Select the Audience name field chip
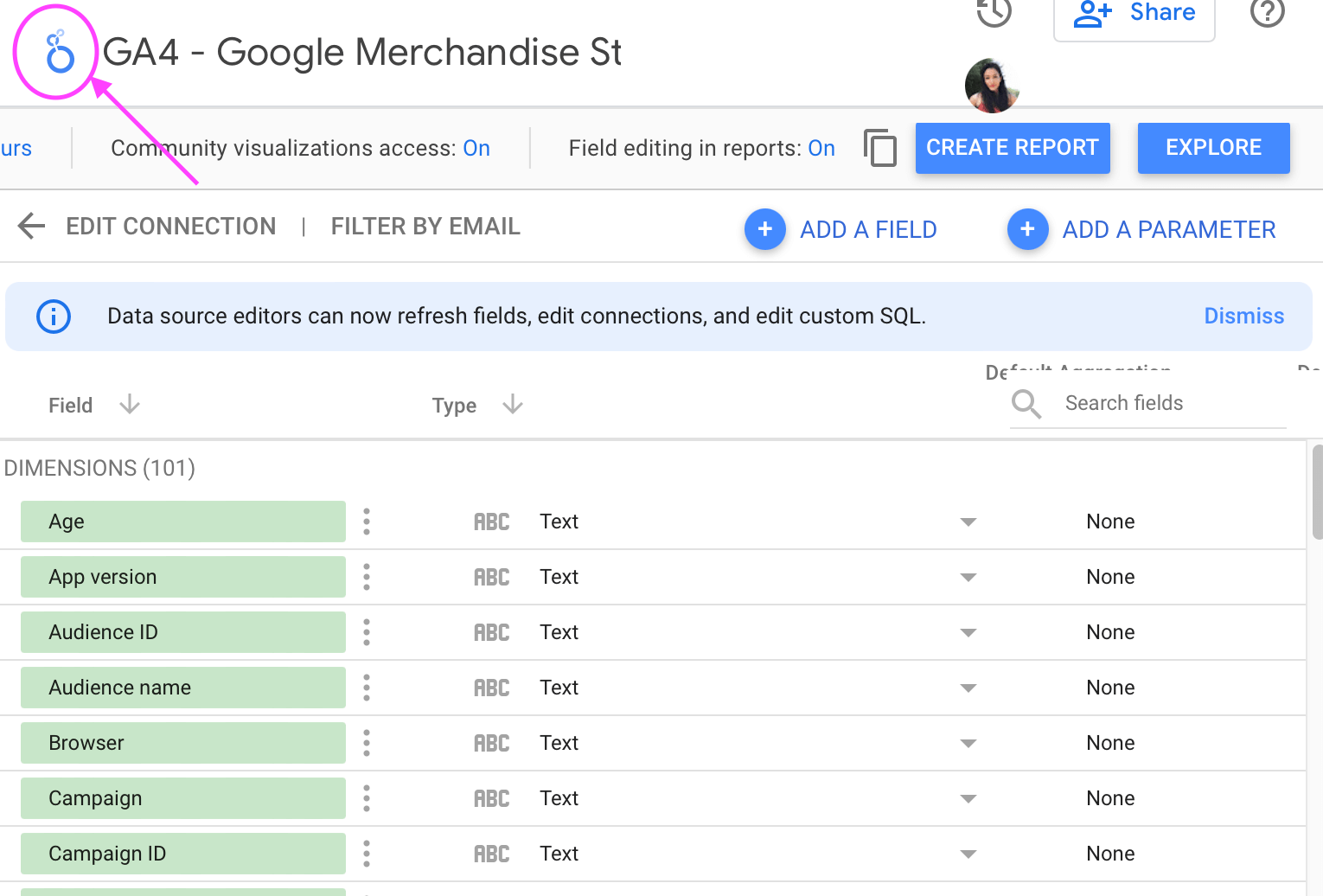 [183, 688]
